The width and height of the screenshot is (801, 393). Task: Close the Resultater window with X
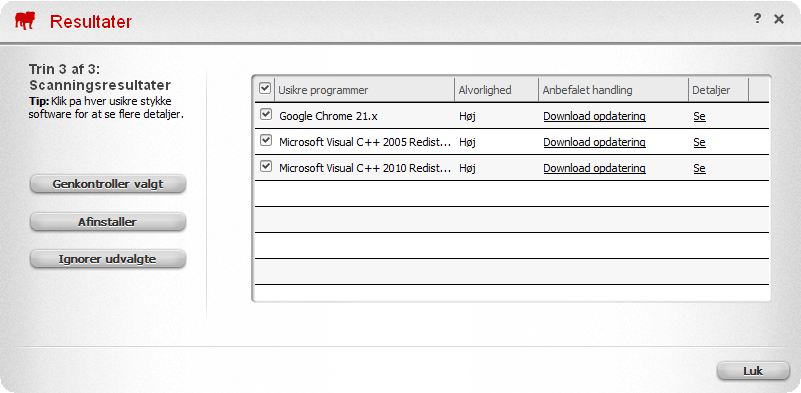pos(779,19)
